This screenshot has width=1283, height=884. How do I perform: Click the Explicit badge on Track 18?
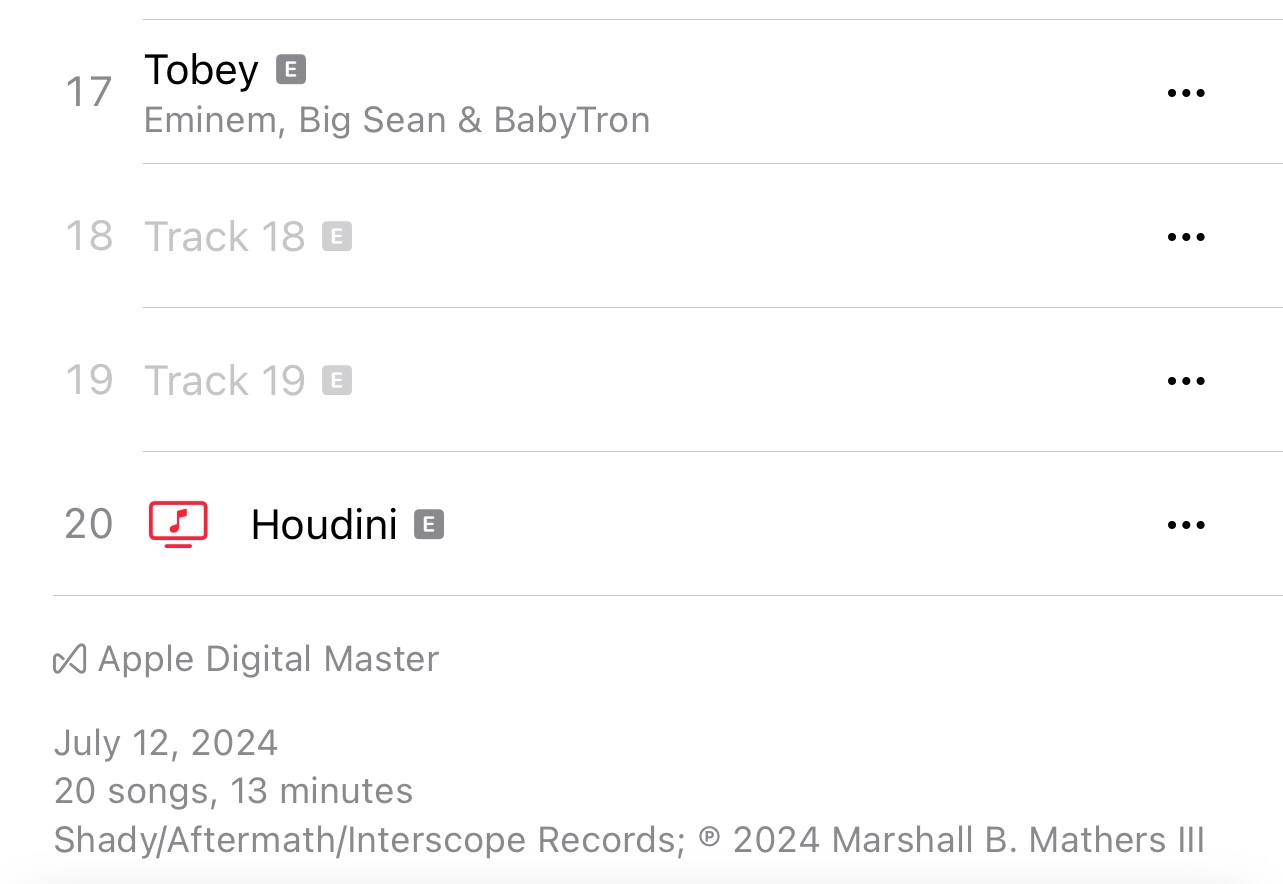[338, 236]
